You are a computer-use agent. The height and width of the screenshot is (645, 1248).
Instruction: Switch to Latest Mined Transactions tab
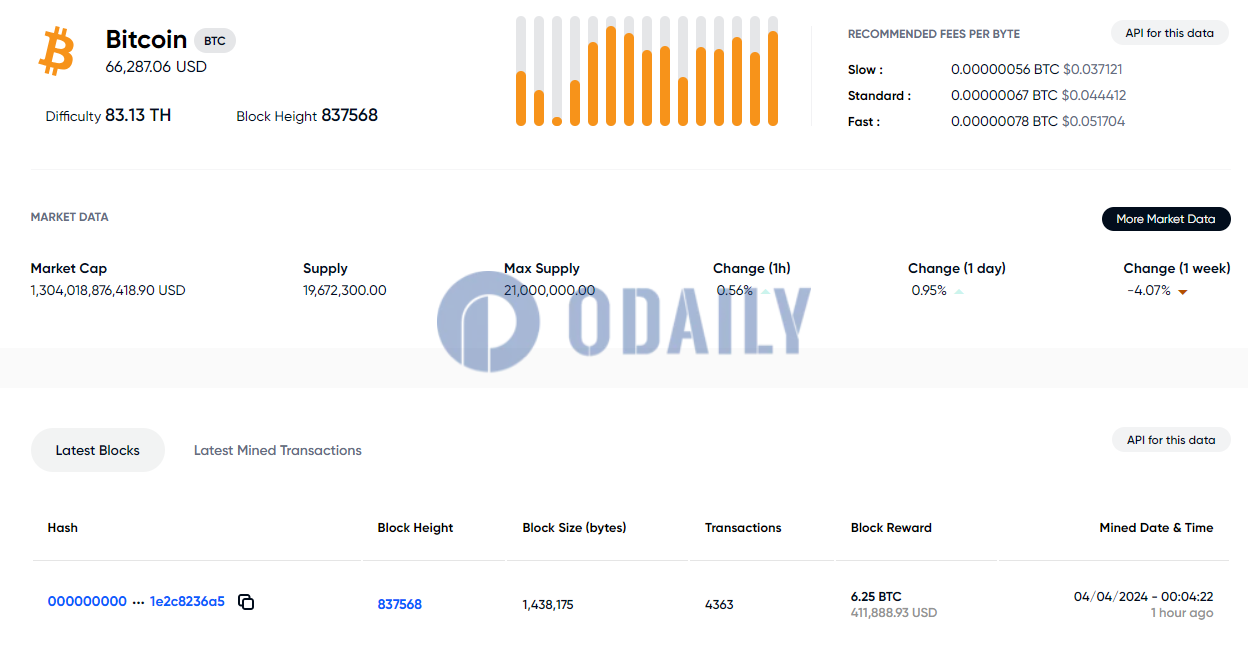click(x=278, y=450)
